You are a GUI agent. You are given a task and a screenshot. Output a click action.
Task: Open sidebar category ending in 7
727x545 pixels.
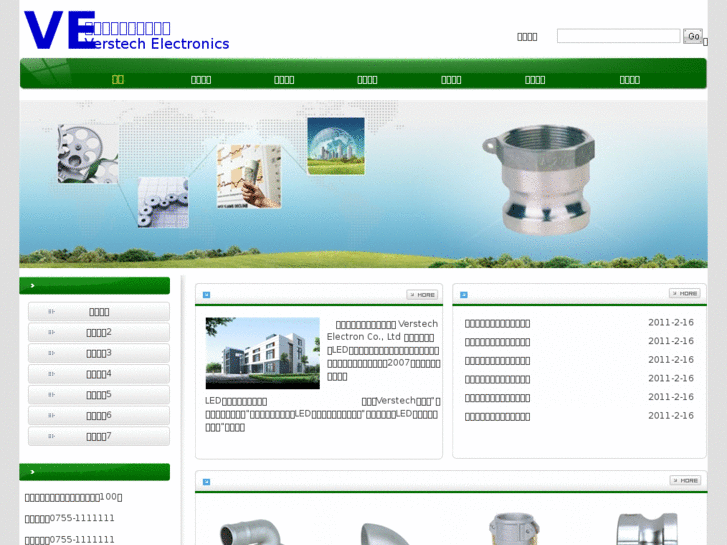click(x=99, y=436)
